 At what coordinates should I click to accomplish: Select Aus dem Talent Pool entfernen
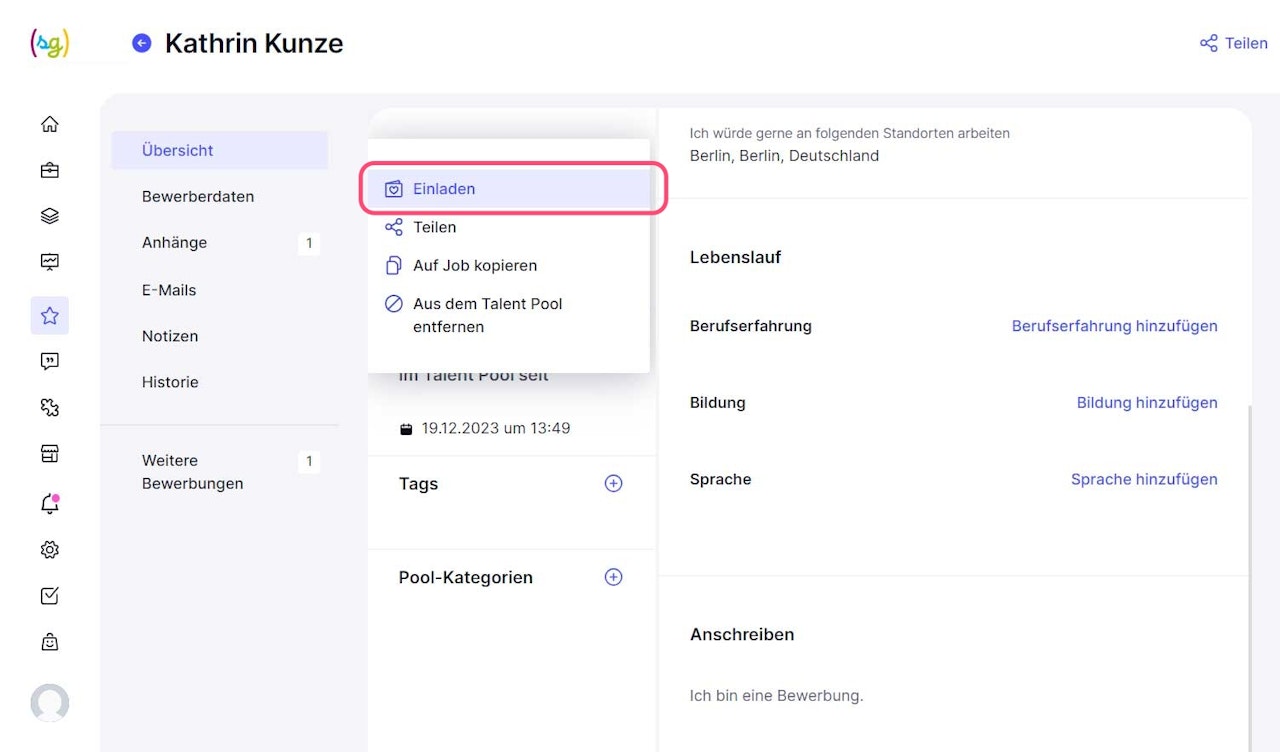pos(487,315)
